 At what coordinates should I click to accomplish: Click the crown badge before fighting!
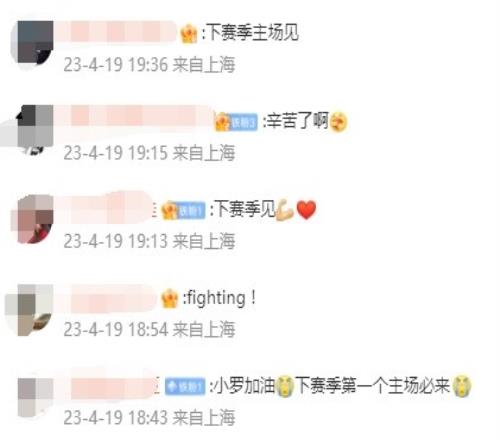coord(169,298)
